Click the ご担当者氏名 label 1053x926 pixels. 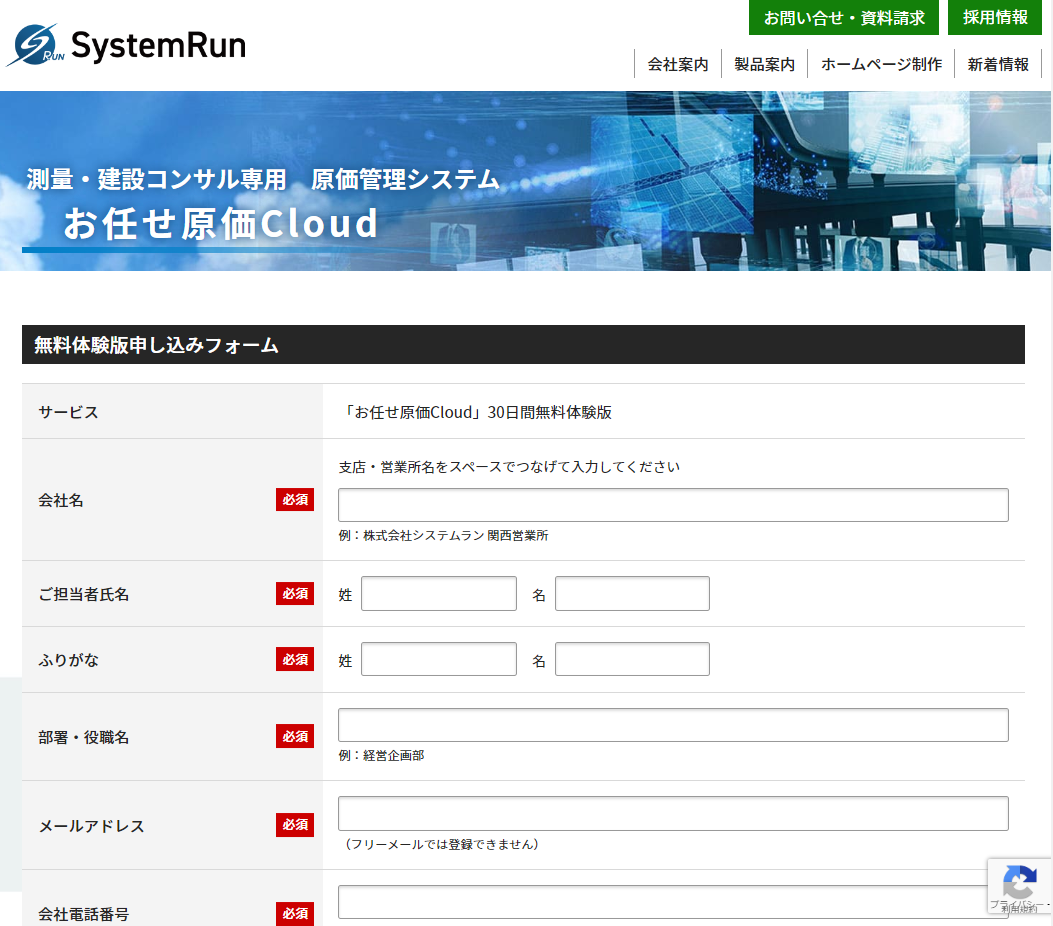click(x=83, y=594)
